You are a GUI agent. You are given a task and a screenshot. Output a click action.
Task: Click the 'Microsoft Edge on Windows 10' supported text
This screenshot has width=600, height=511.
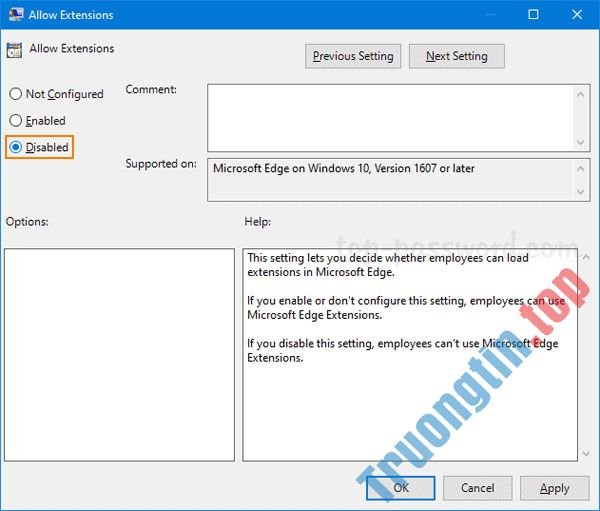tap(344, 168)
